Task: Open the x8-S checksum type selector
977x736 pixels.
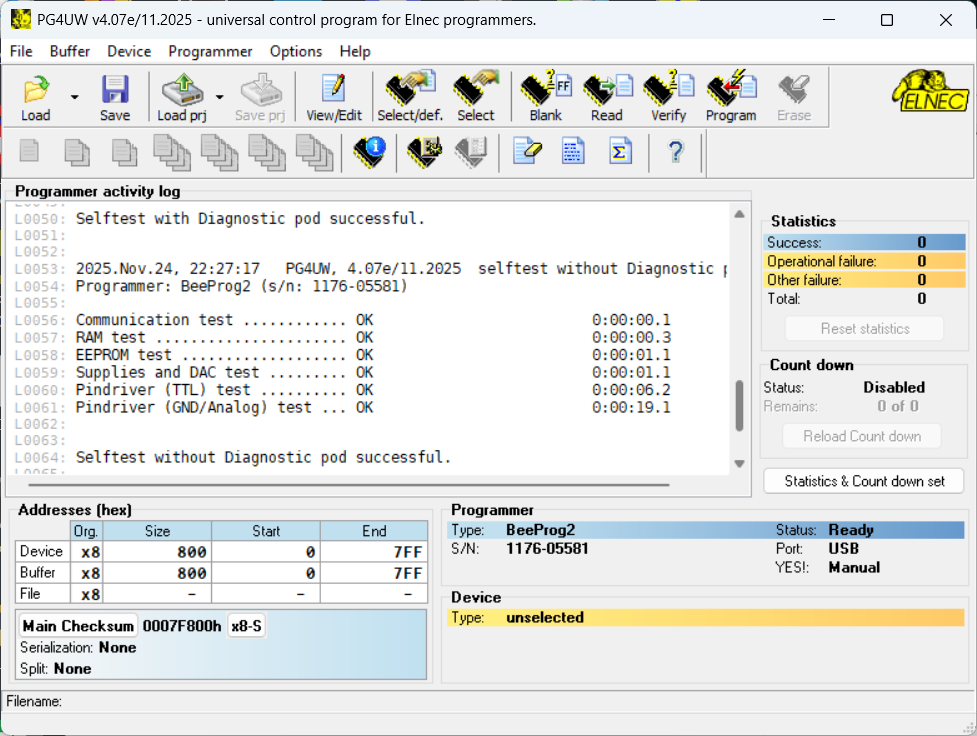Action: tap(247, 626)
